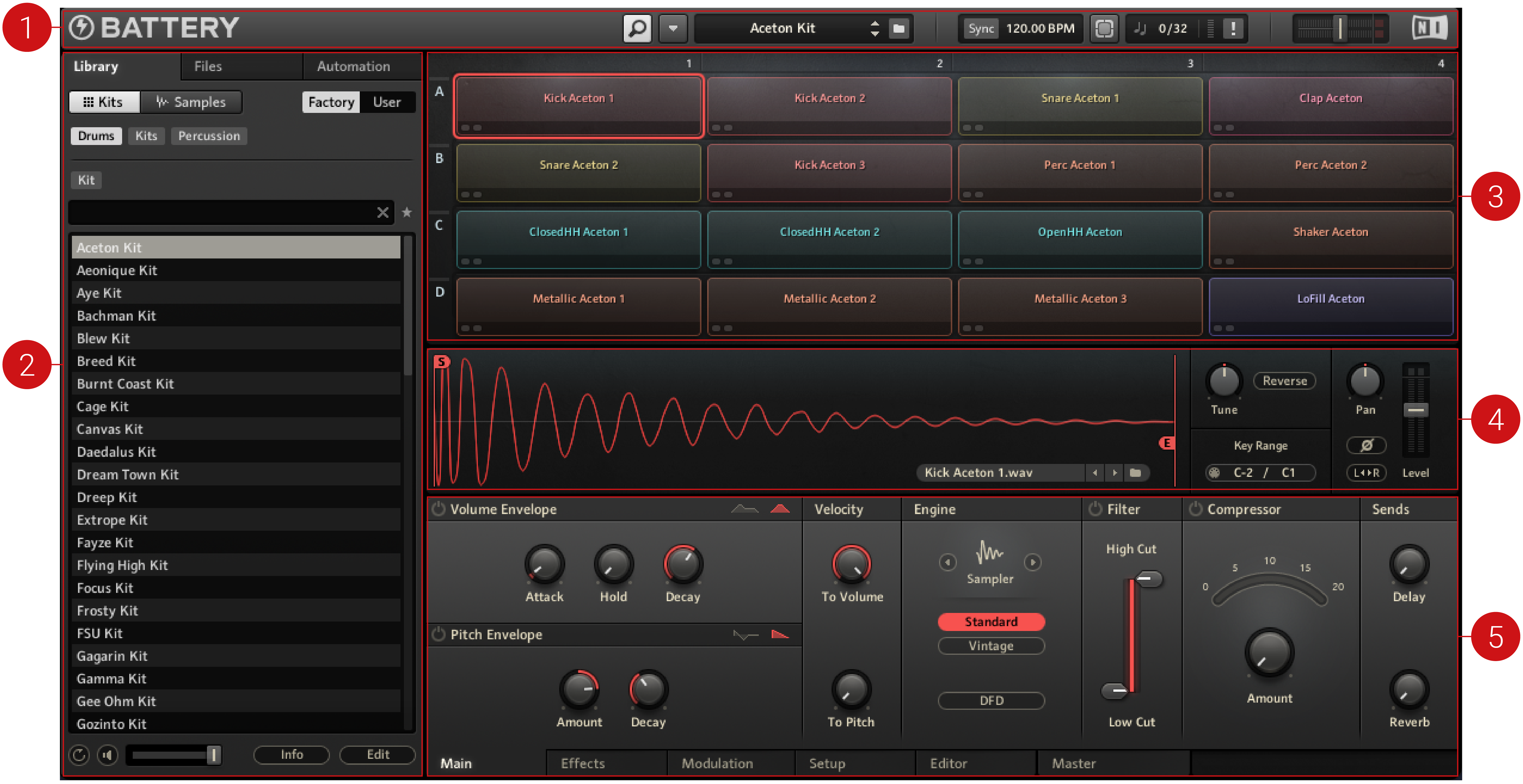Click the Aceton Kit name up/down arrows
Image resolution: width=1523 pixels, height=784 pixels.
coord(874,28)
